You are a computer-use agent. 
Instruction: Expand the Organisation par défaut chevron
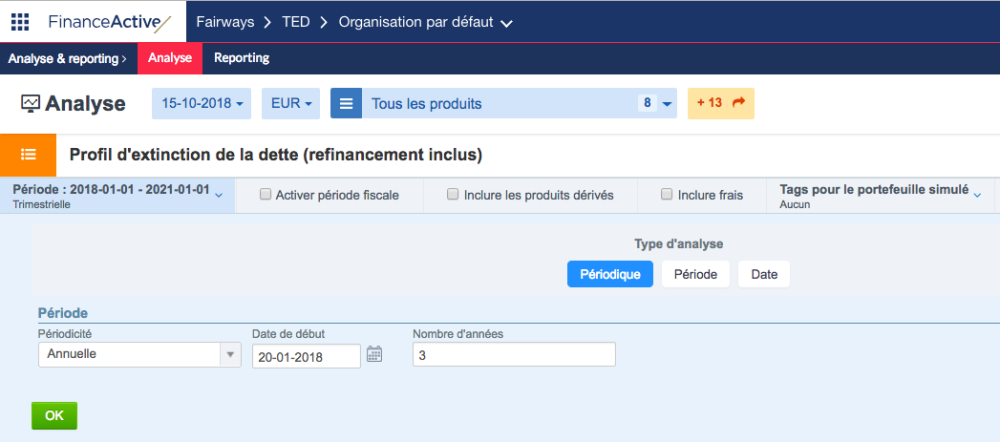[507, 24]
